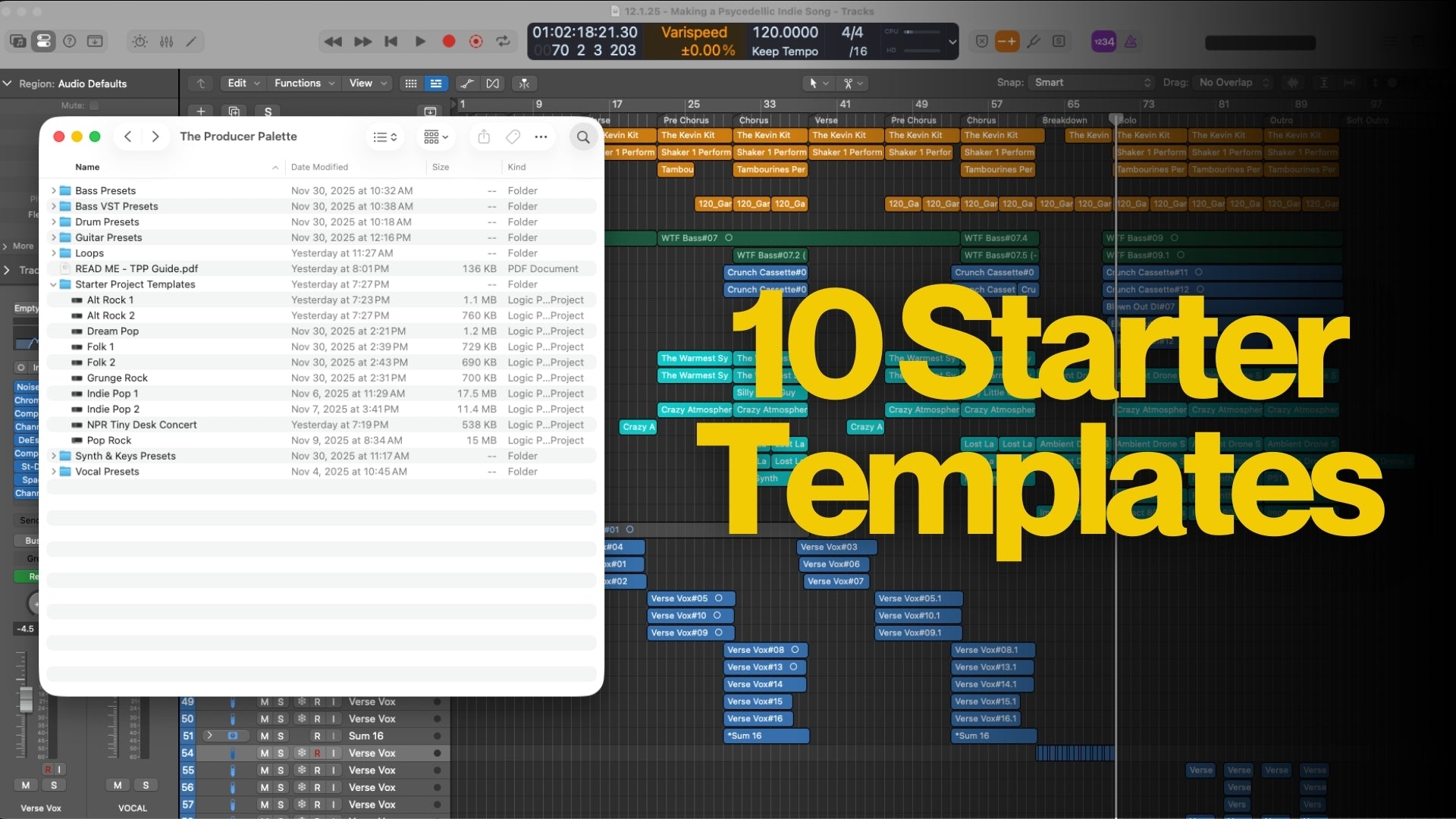This screenshot has height=819, width=1456.
Task: Click the Finder back navigation button
Action: 128,136
